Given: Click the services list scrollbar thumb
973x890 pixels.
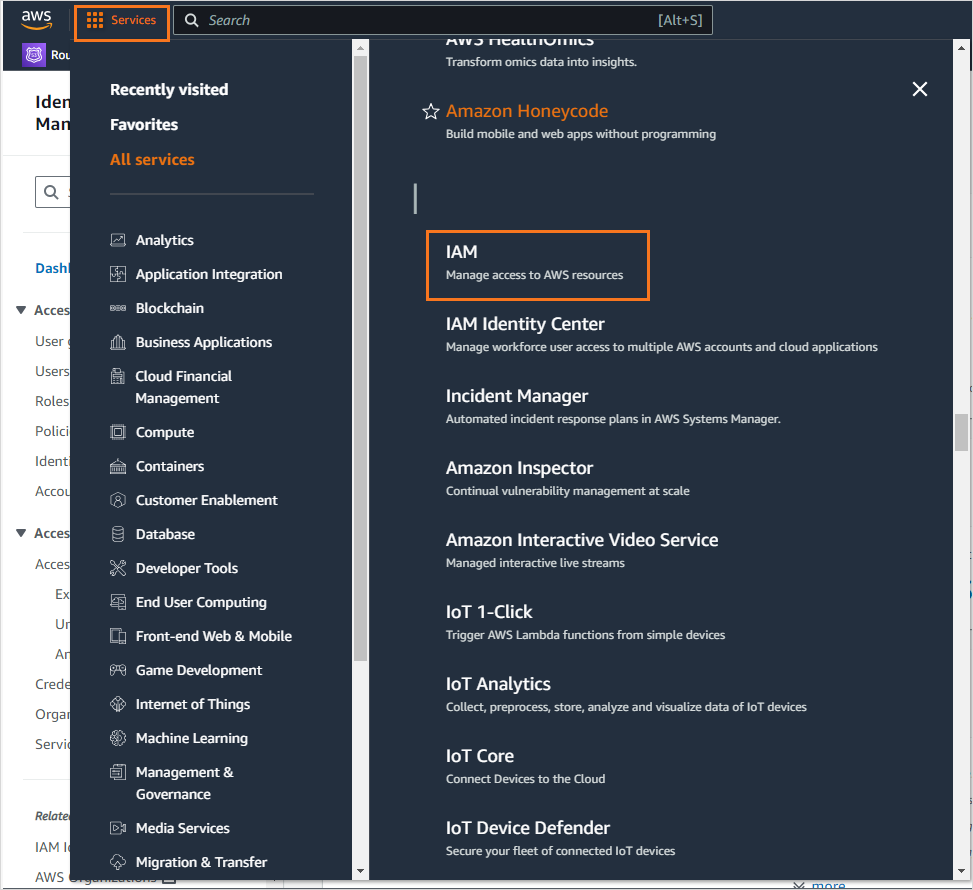Looking at the screenshot, I should pyautogui.click(x=961, y=433).
